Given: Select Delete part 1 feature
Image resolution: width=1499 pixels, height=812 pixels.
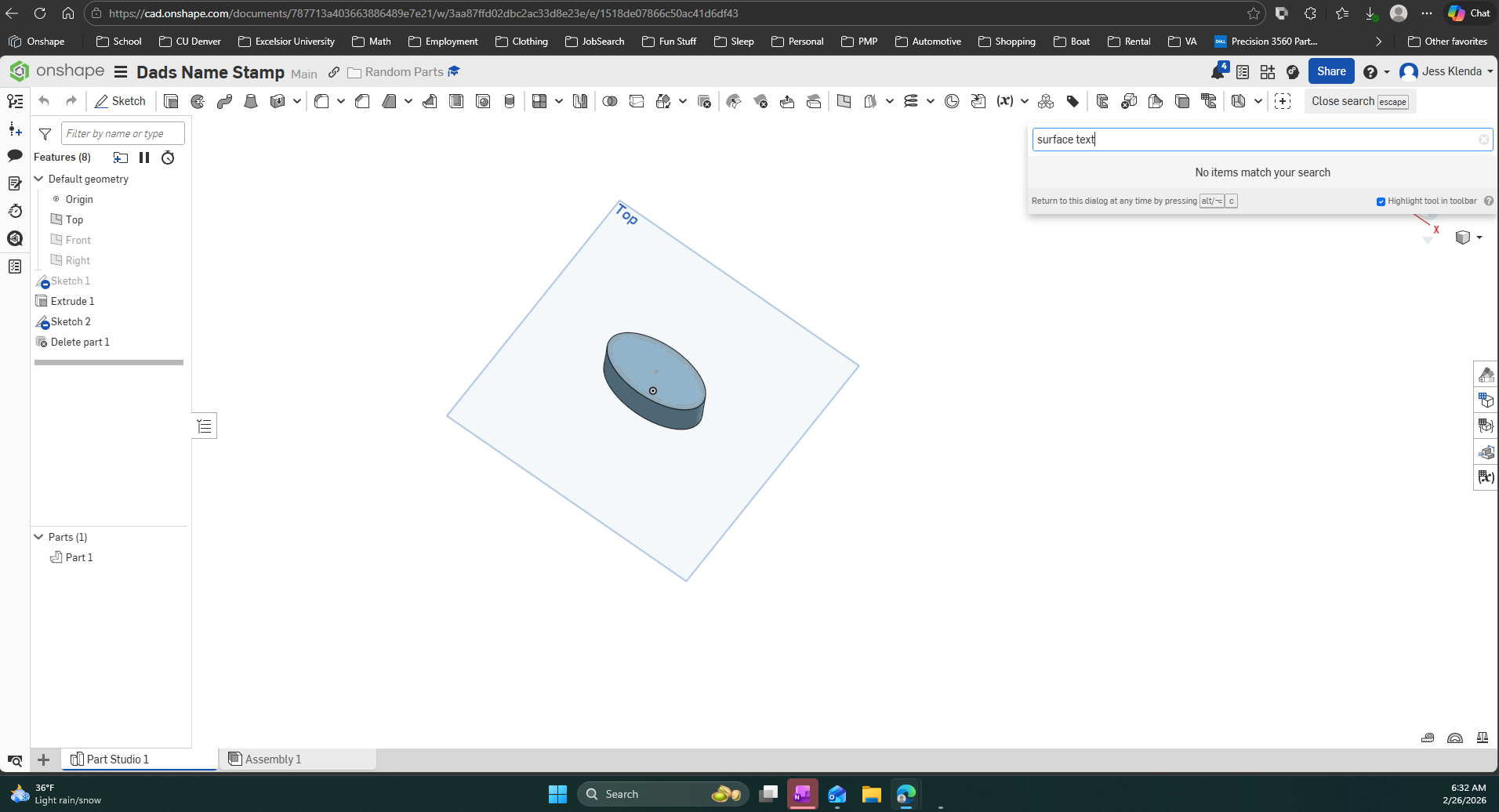Looking at the screenshot, I should pyautogui.click(x=80, y=342).
